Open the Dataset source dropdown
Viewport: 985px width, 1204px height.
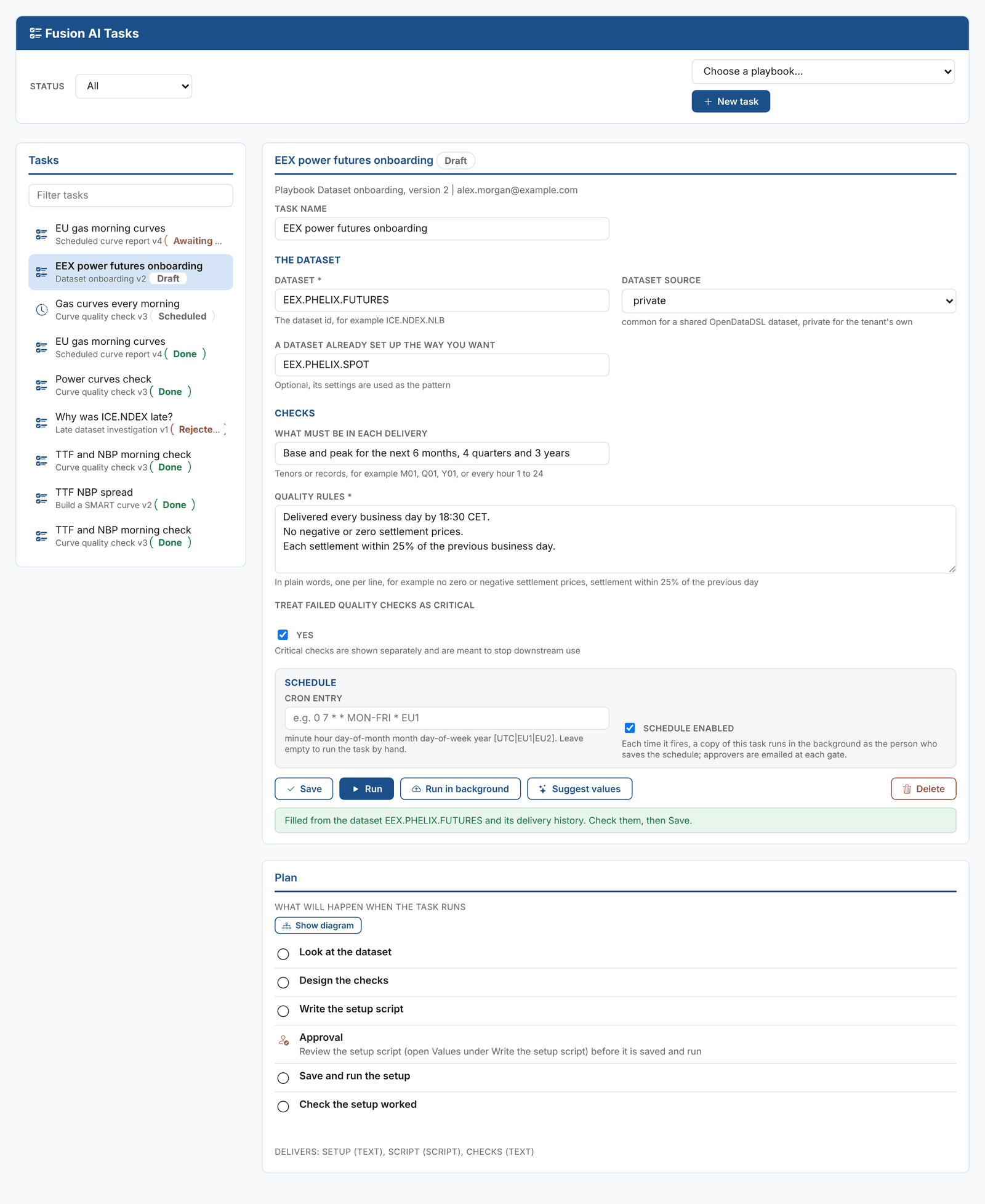pyautogui.click(x=789, y=301)
